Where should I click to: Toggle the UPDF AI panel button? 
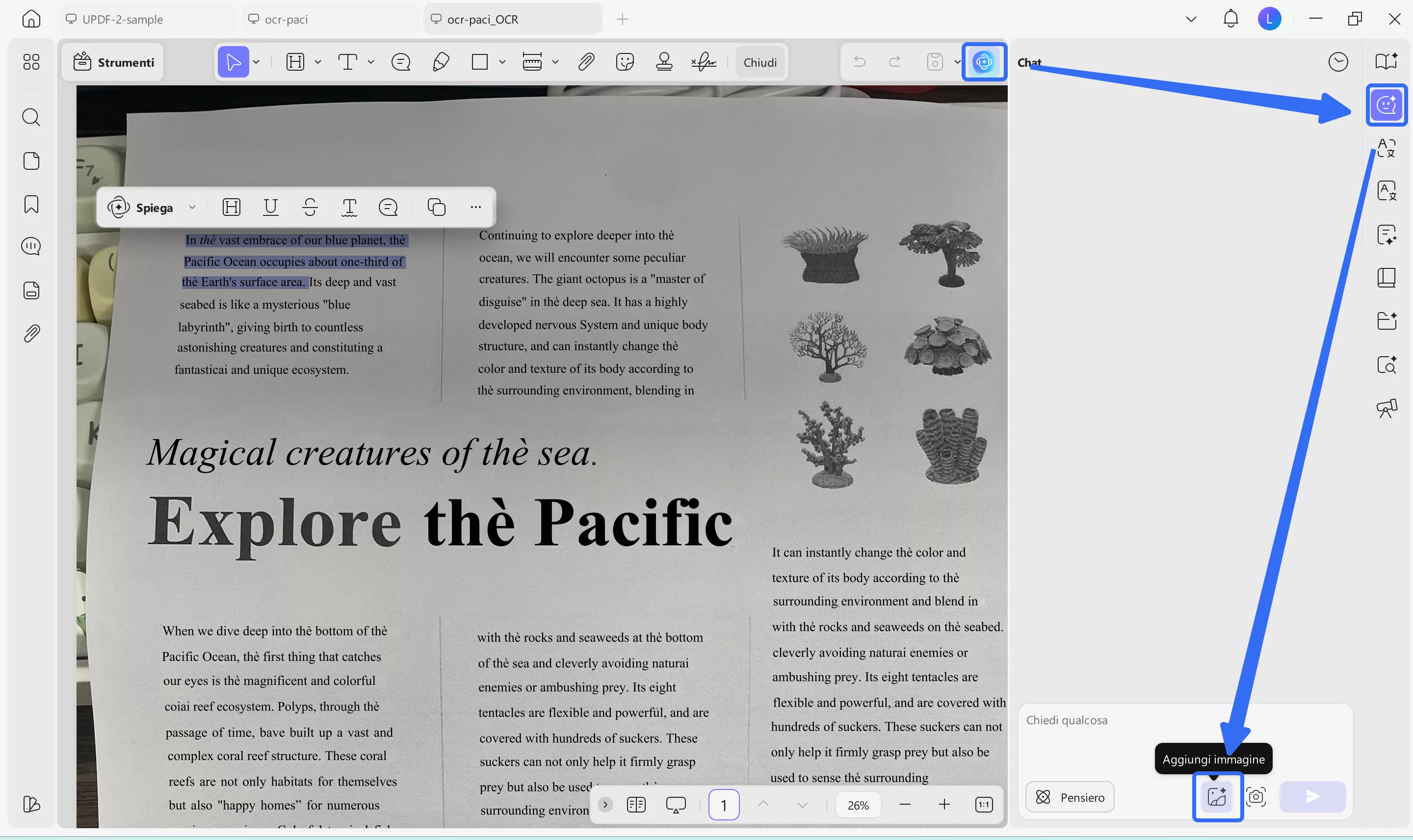pyautogui.click(x=984, y=62)
